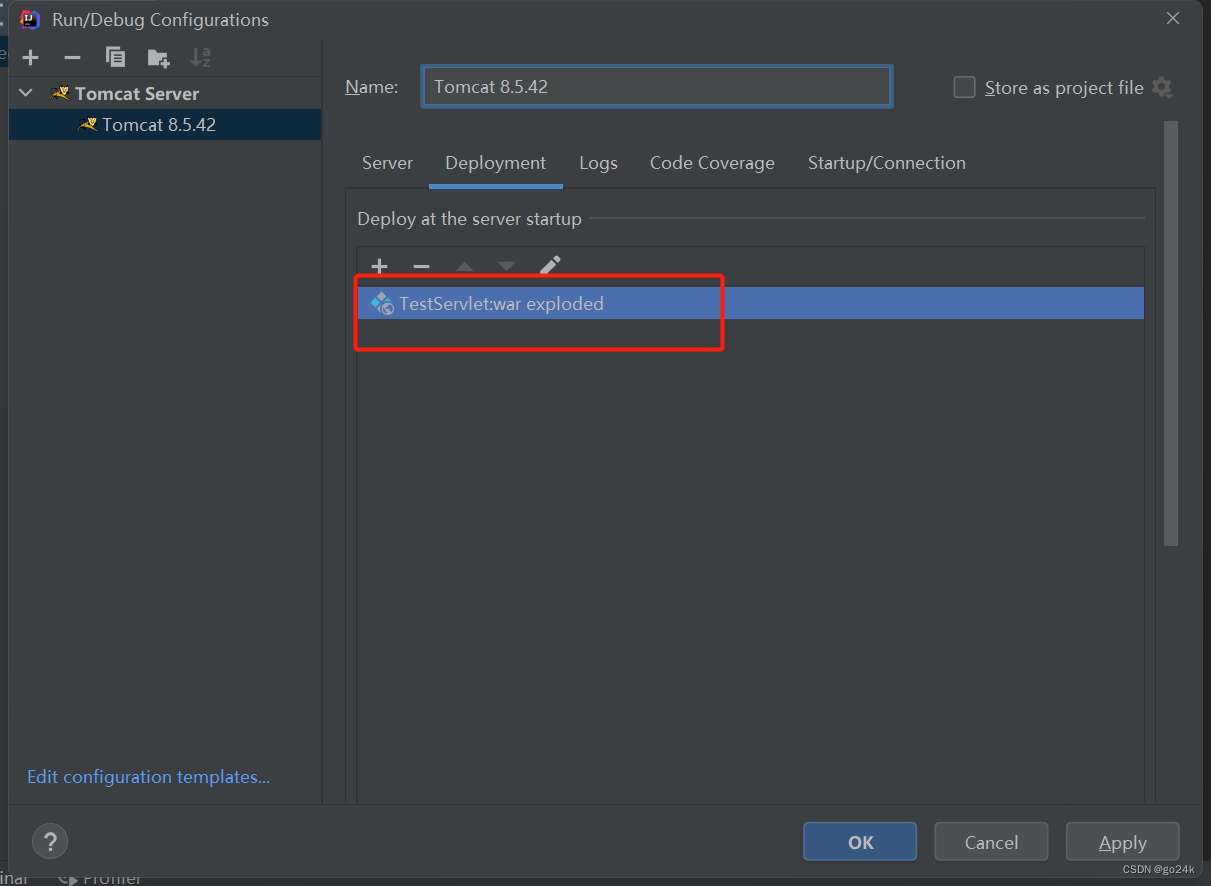Remove the selected deployment artifact
Image resolution: width=1211 pixels, height=886 pixels.
(421, 266)
